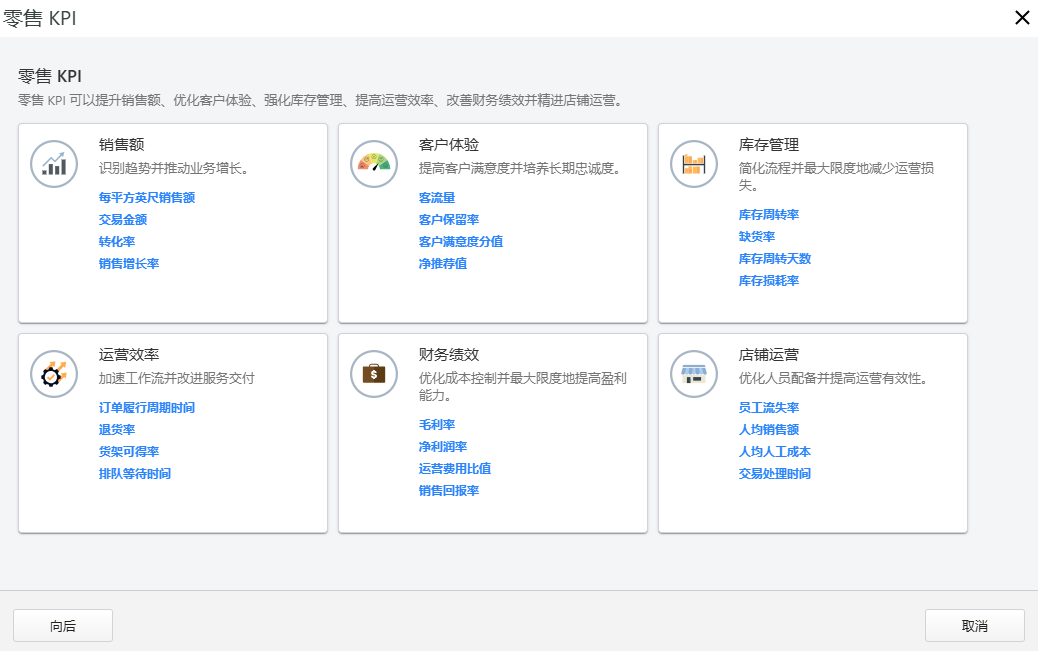
Task: Close the 零售 KPI dialog
Action: (1021, 17)
